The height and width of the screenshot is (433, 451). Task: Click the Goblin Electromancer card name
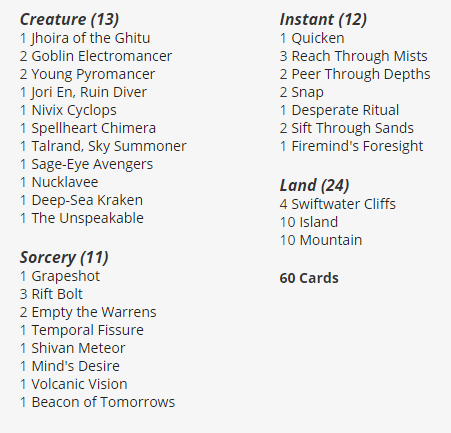[x=102, y=56]
